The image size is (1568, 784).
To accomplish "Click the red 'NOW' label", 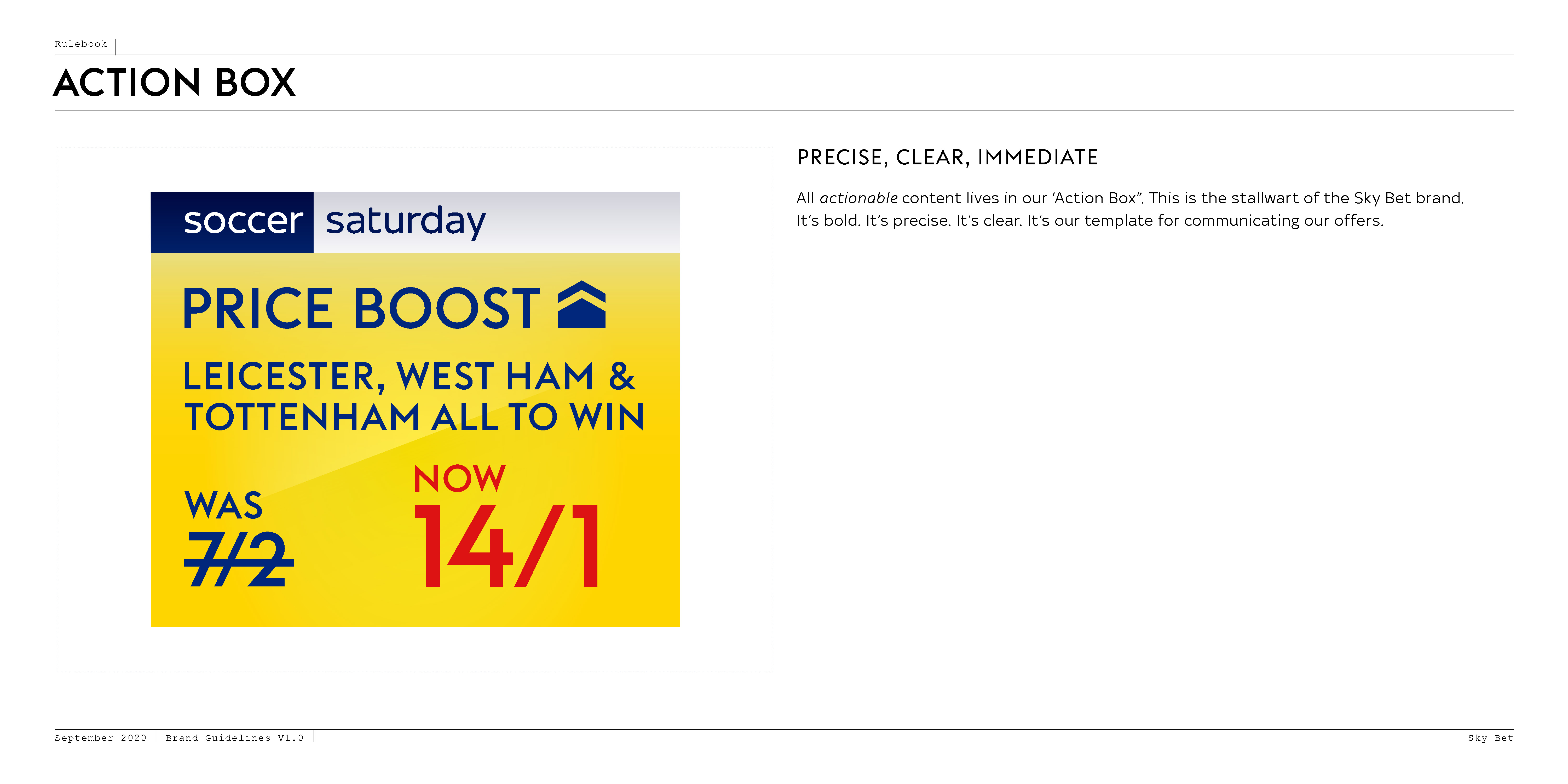I will pos(459,479).
